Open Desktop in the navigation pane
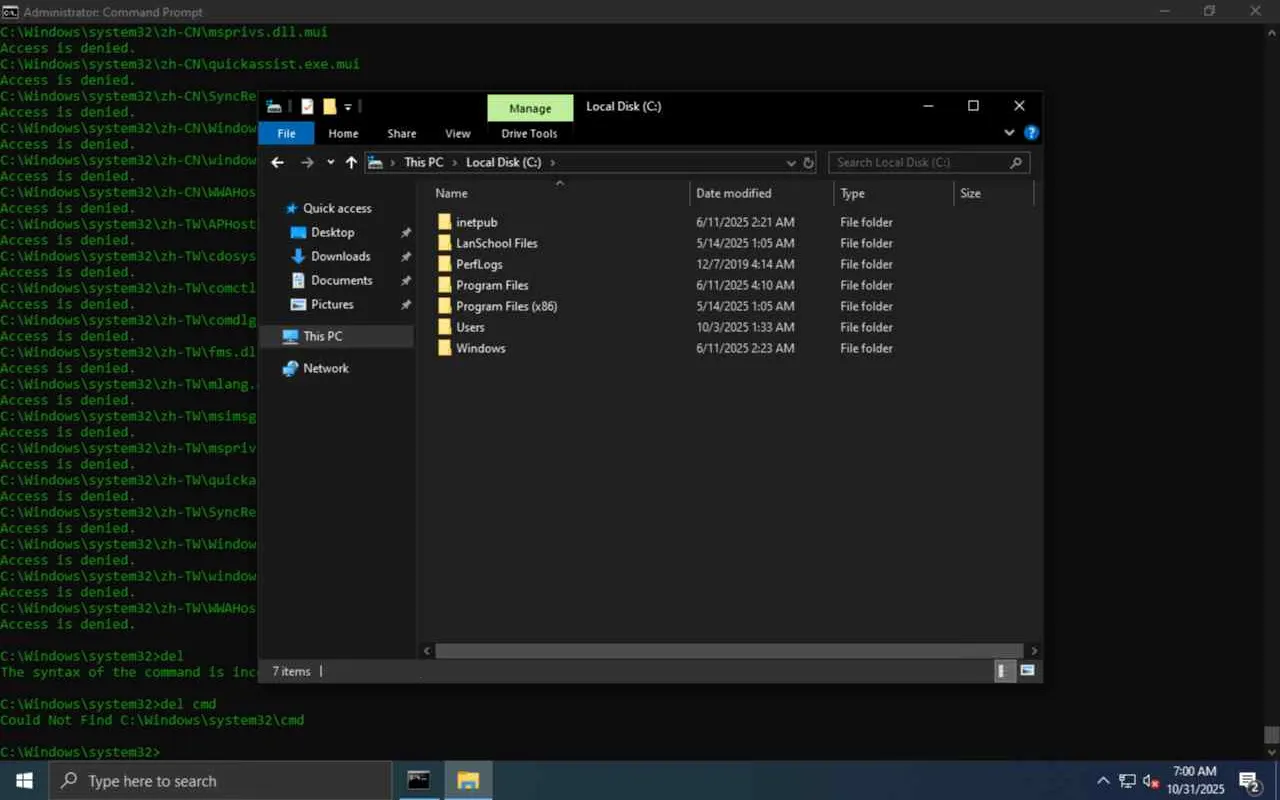This screenshot has width=1280, height=800. 332,232
